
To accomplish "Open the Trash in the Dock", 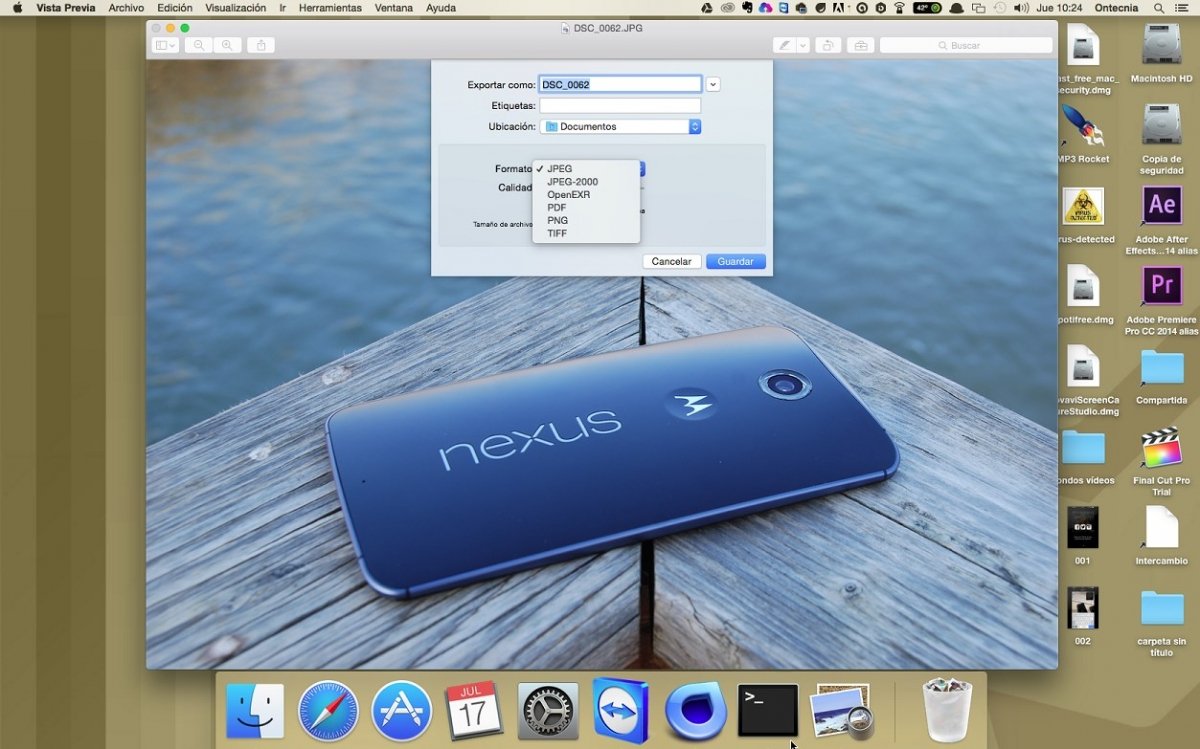I will tap(947, 710).
